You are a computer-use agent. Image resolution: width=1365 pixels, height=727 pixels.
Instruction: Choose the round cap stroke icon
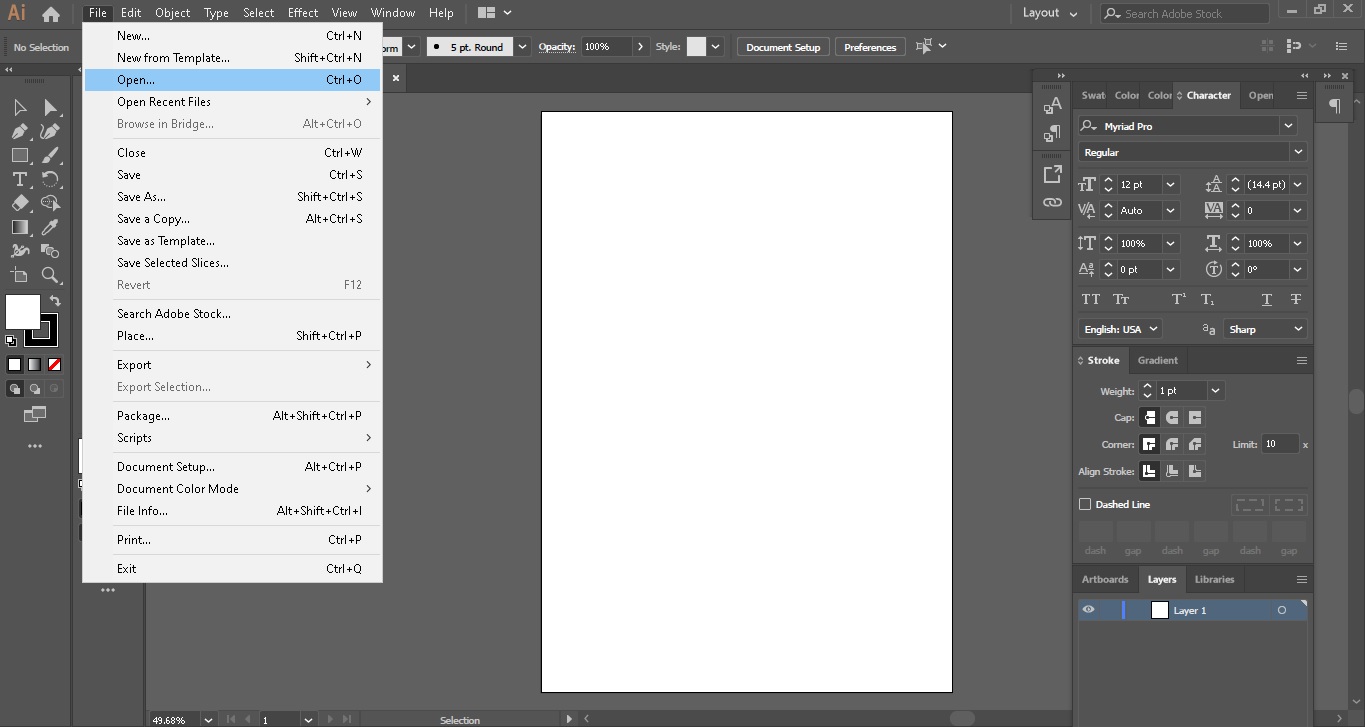pos(1172,418)
